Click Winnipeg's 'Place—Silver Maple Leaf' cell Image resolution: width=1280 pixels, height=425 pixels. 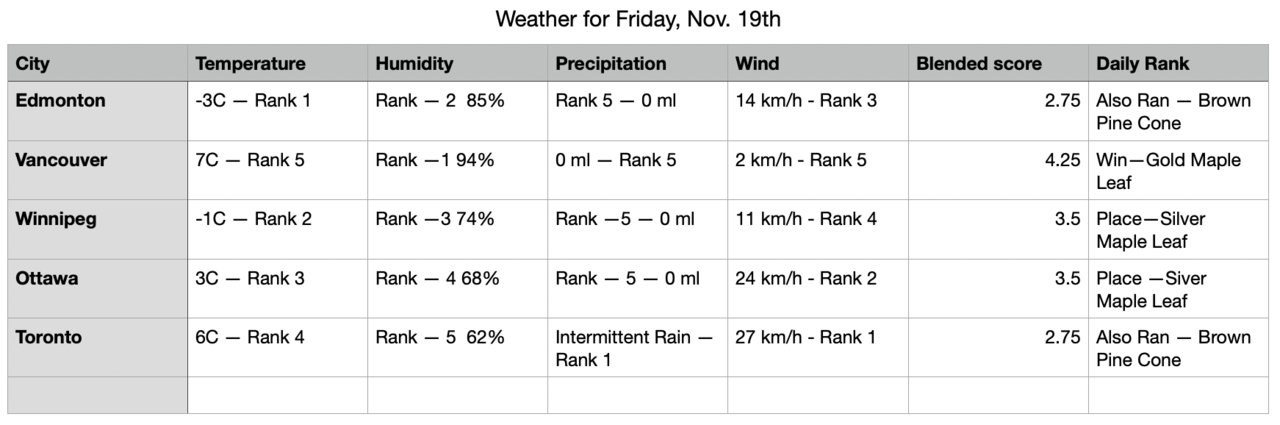(1178, 230)
